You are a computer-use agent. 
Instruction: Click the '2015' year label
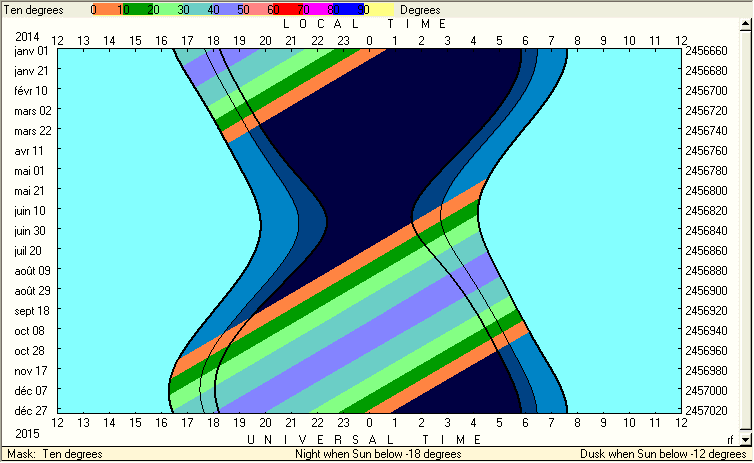pyautogui.click(x=27, y=433)
